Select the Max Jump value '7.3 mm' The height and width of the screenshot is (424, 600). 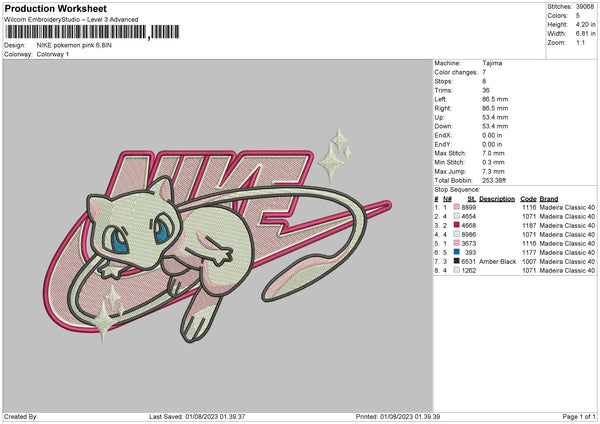tap(493, 171)
